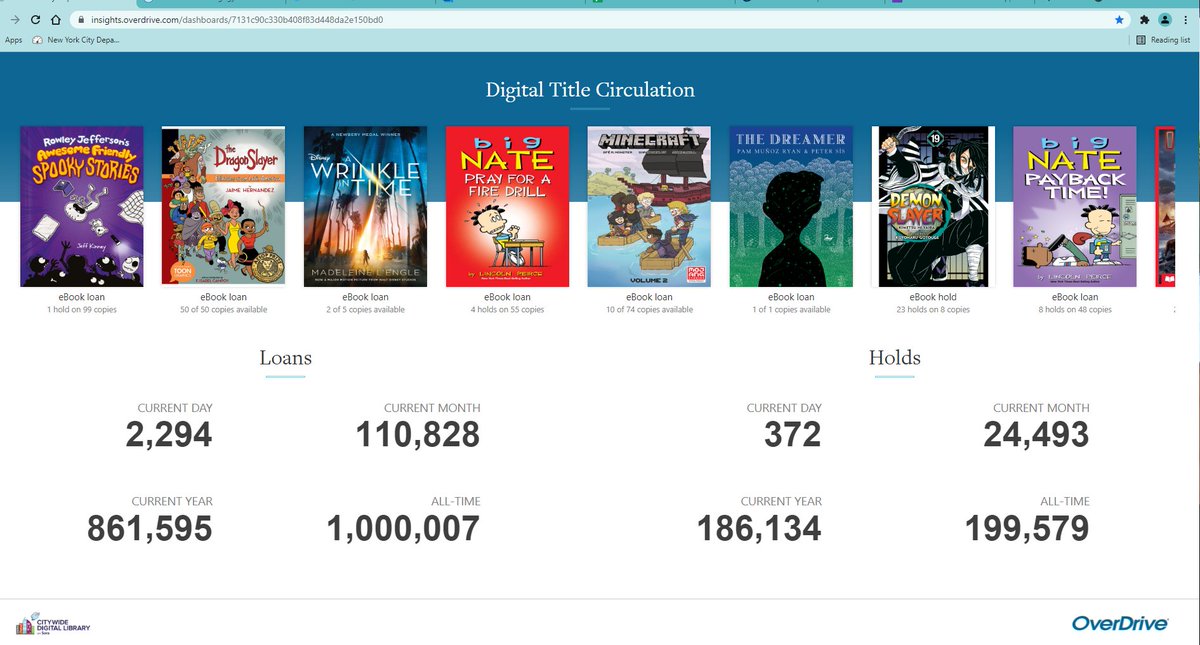The image size is (1200, 645).
Task: Click the Holds section heading
Action: tap(895, 357)
